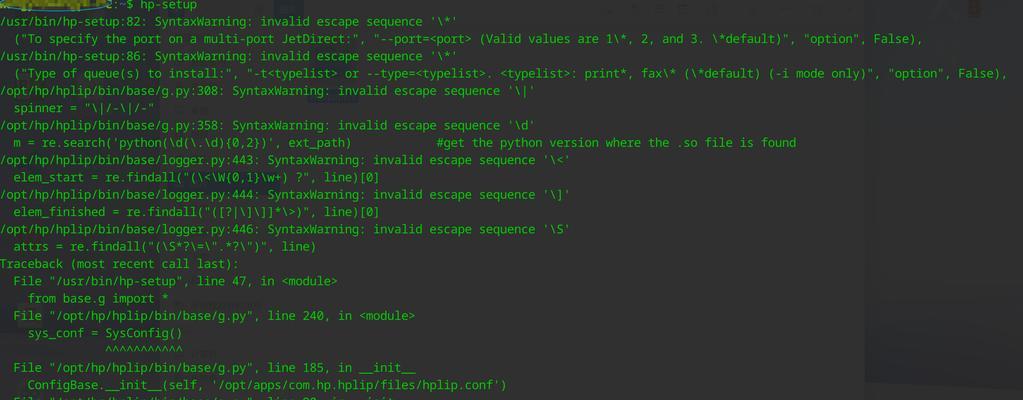Click the hp-setup command at the prompt
The width and height of the screenshot is (1023, 400).
[x=168, y=5]
